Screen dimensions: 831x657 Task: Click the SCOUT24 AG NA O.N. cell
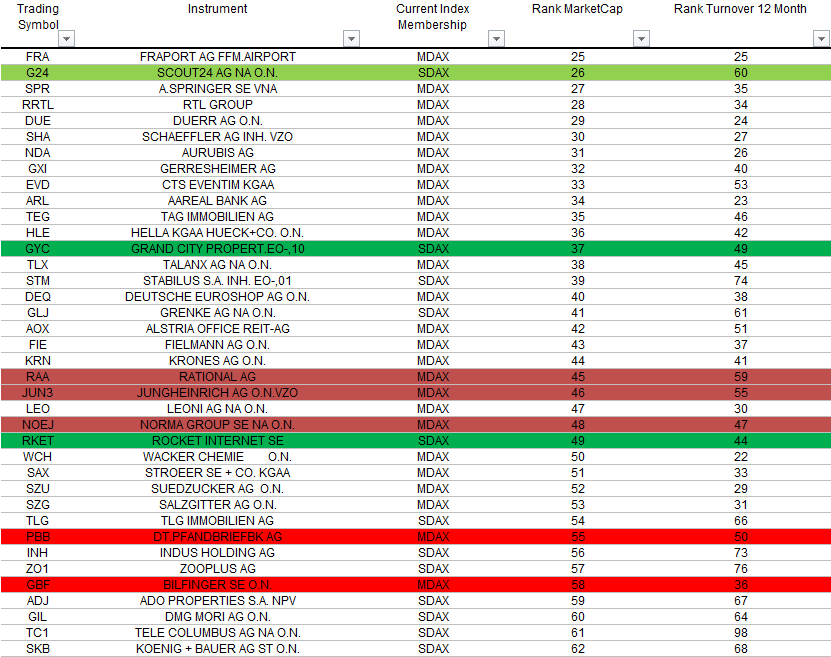(x=217, y=73)
